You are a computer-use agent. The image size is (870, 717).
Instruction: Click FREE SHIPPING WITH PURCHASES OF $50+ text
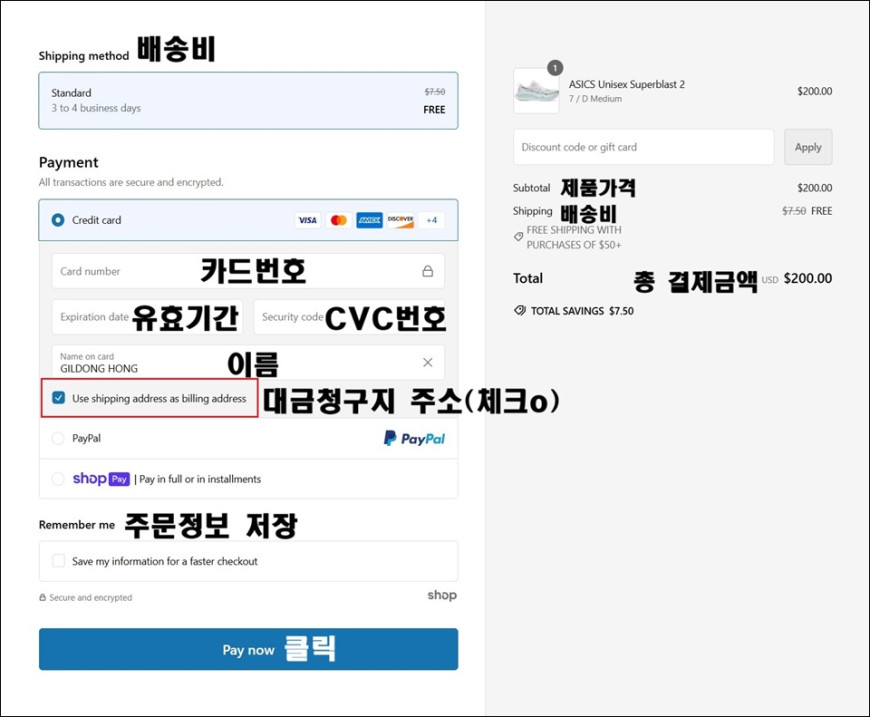[x=574, y=238]
